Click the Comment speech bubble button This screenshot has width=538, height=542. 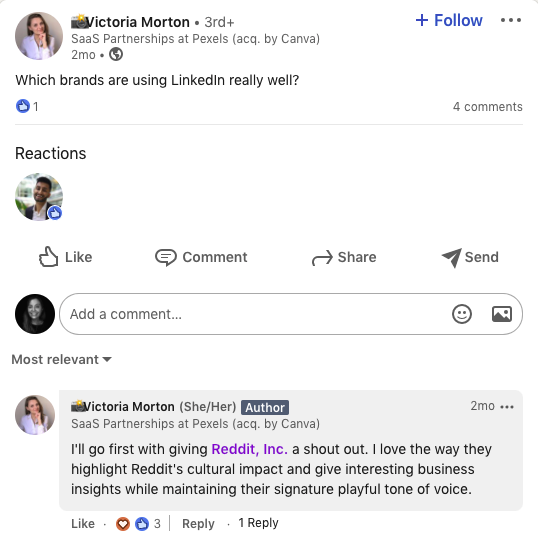(201, 257)
